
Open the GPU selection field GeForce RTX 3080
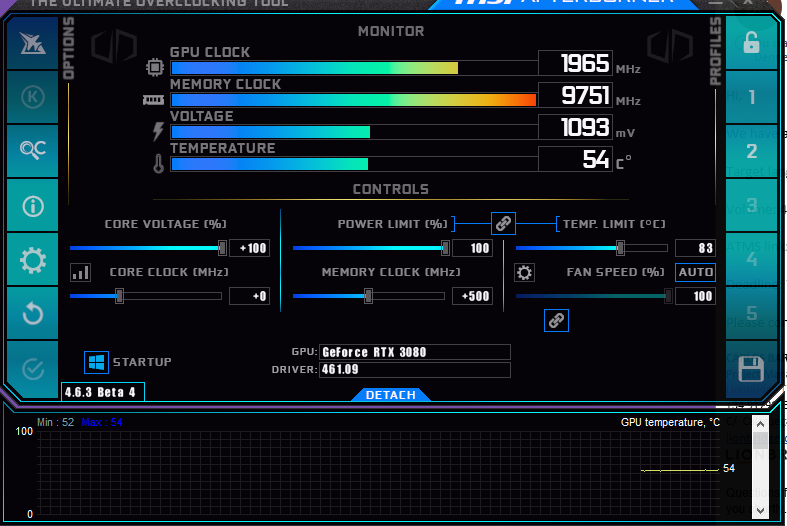coord(415,352)
